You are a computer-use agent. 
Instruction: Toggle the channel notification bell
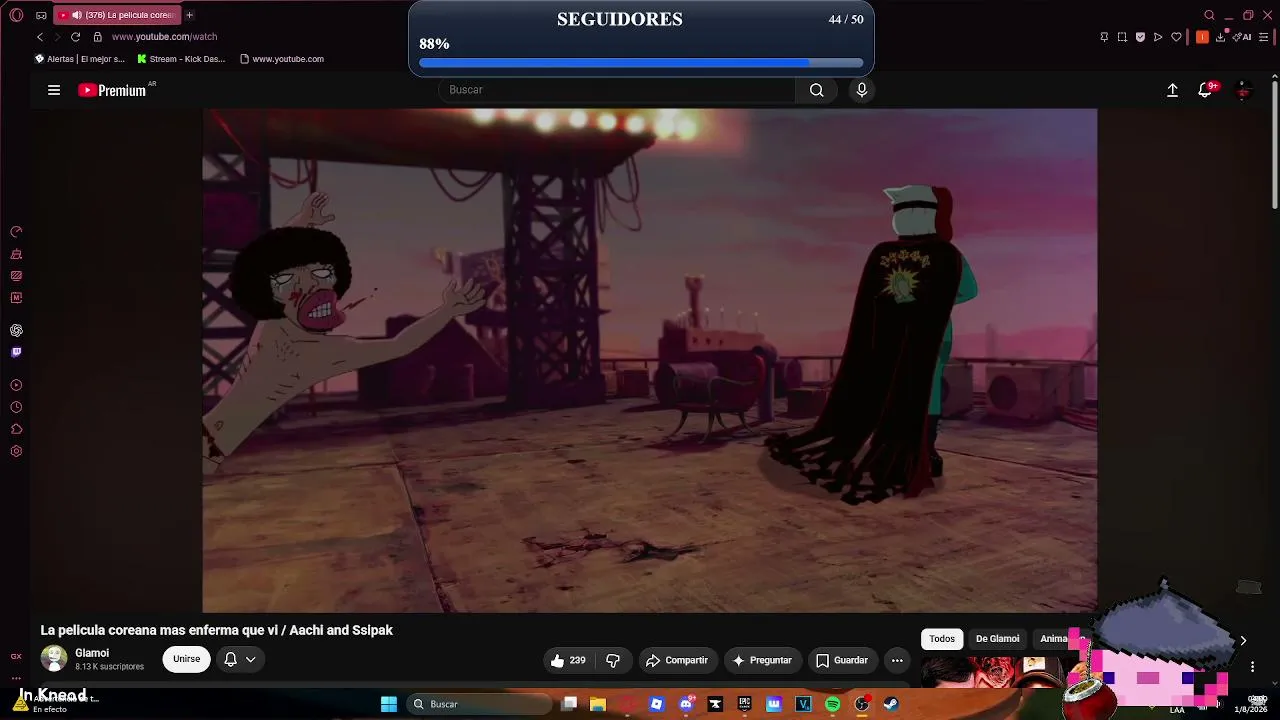(x=230, y=659)
